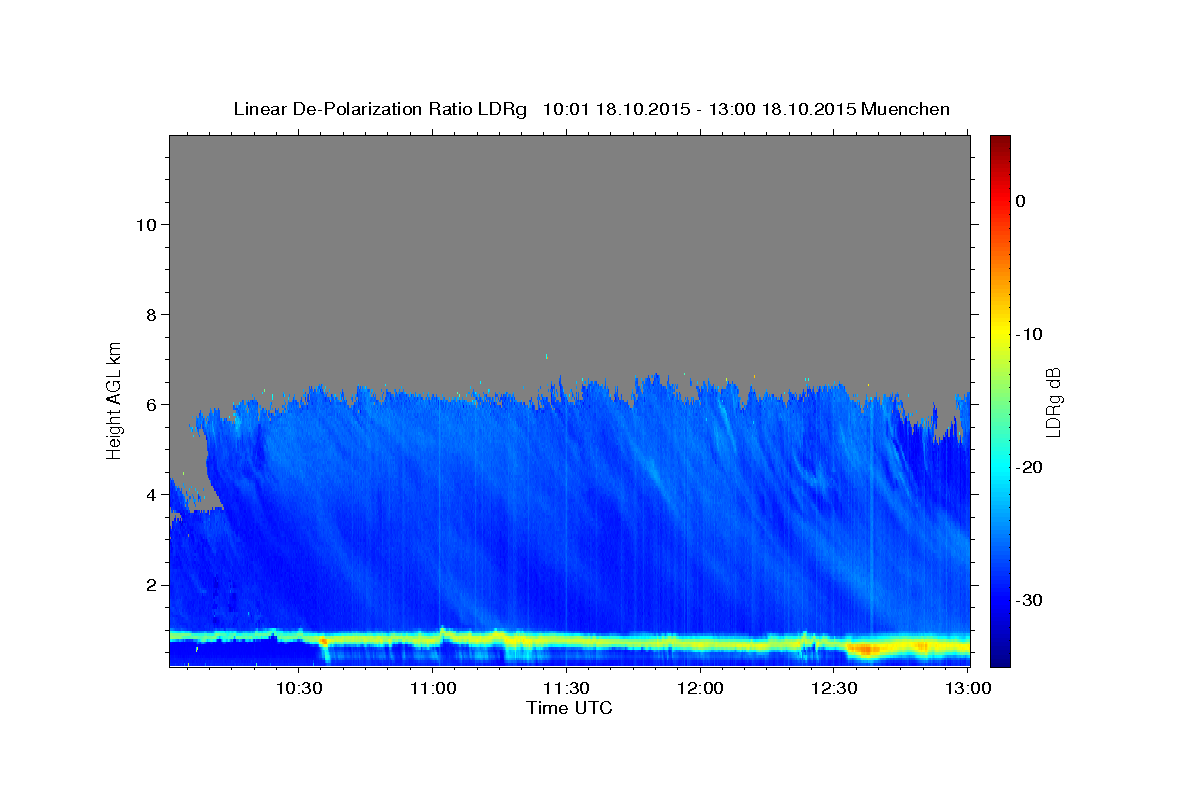Click the isolated cyan speck above cloud top near 7 km
The image size is (1200, 800).
pos(547,355)
